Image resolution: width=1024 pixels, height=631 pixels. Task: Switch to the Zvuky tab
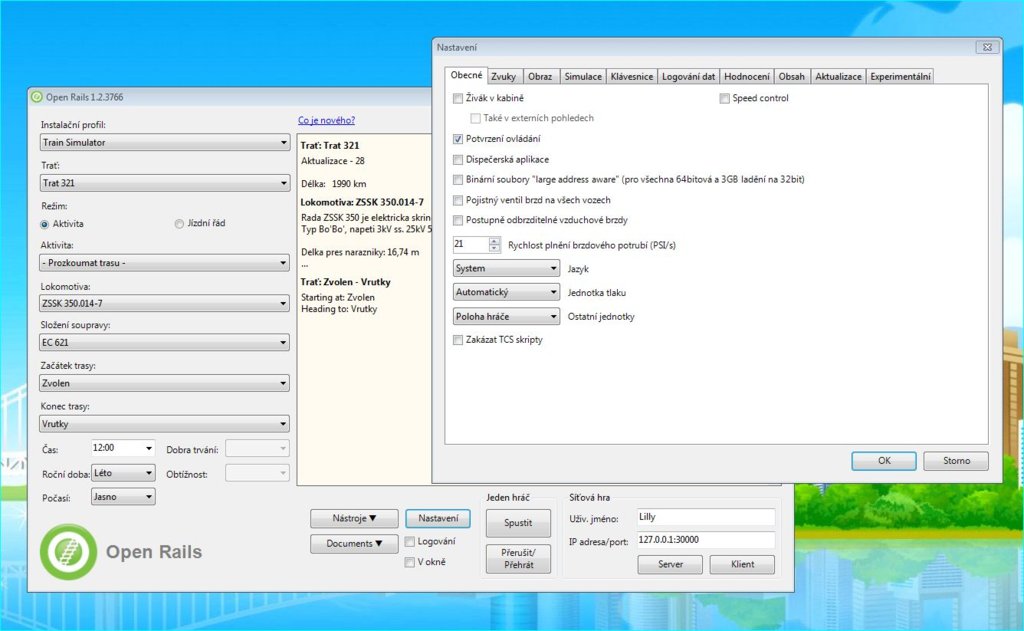(504, 76)
